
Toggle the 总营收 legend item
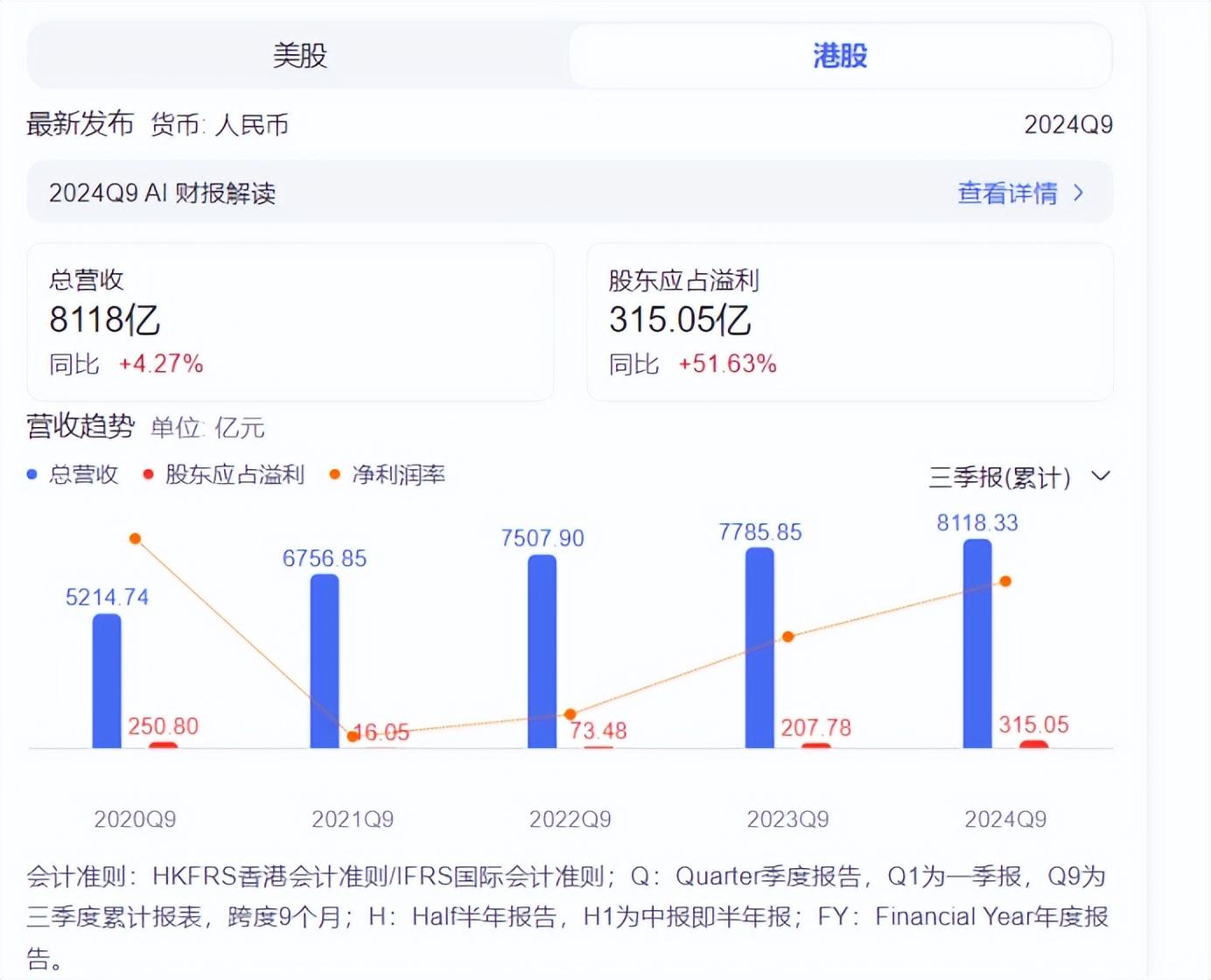point(73,474)
